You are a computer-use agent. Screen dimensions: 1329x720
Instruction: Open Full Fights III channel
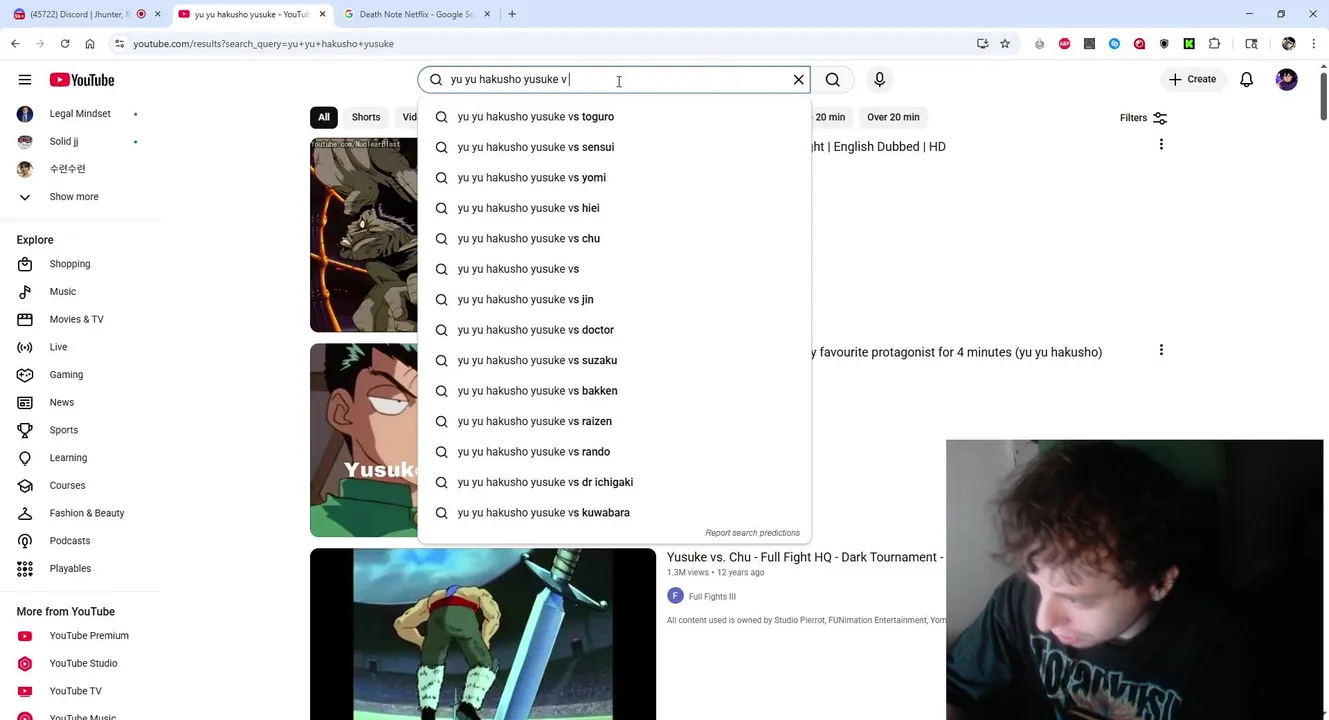[712, 596]
